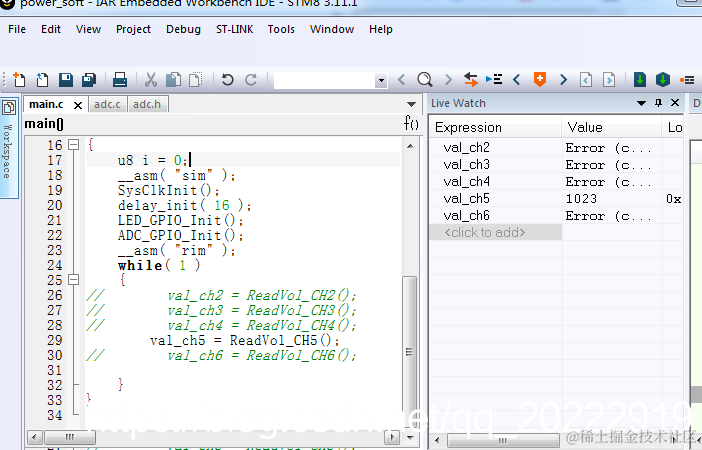The image size is (702, 450).
Task: Undo the last edit
Action: [227, 80]
